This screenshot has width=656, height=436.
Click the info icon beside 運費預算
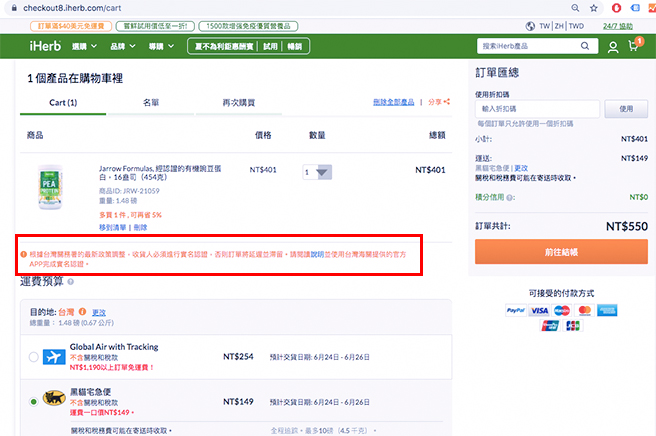[x=71, y=282]
